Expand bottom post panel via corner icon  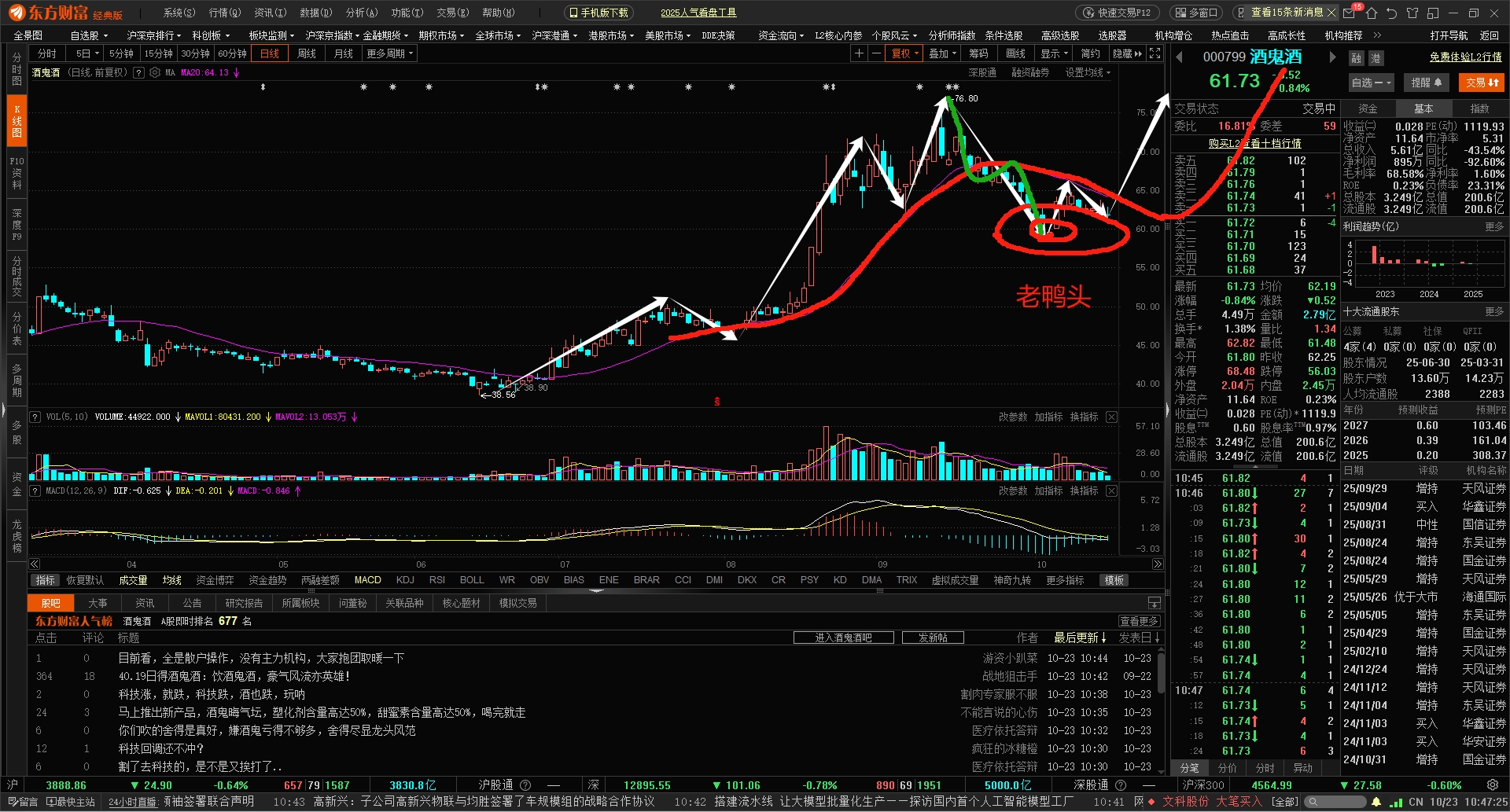tap(1155, 603)
